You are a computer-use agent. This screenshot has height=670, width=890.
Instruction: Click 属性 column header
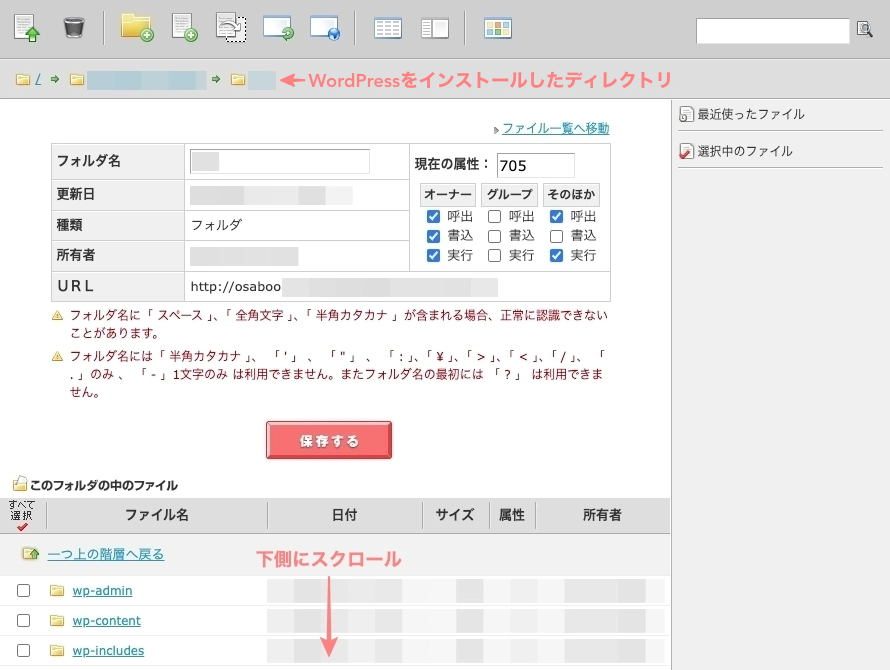pyautogui.click(x=511, y=515)
